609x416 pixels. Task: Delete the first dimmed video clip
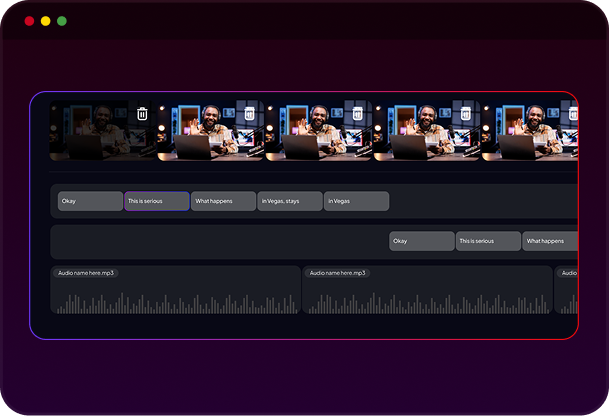coord(142,114)
